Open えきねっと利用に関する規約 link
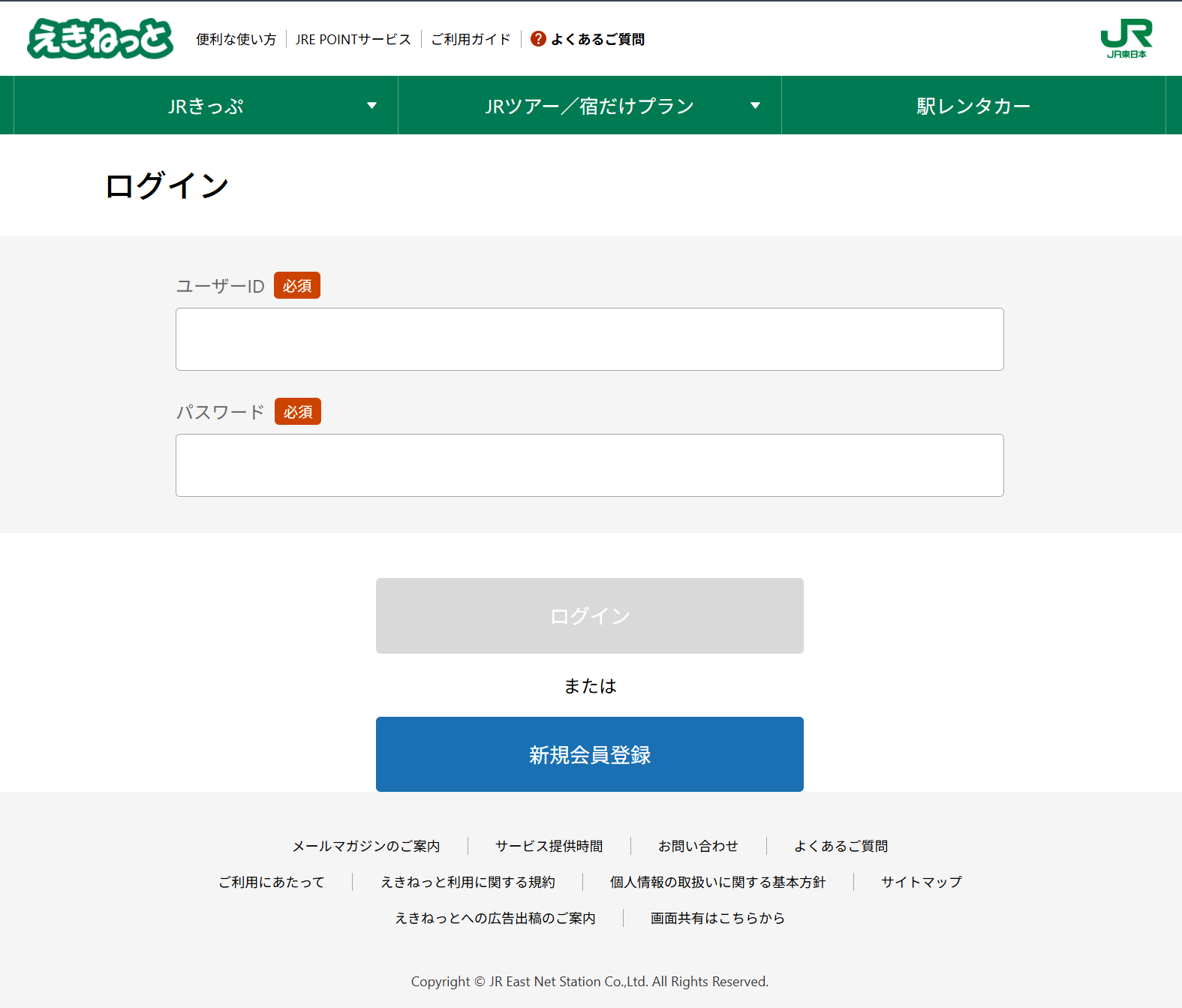 [x=468, y=882]
